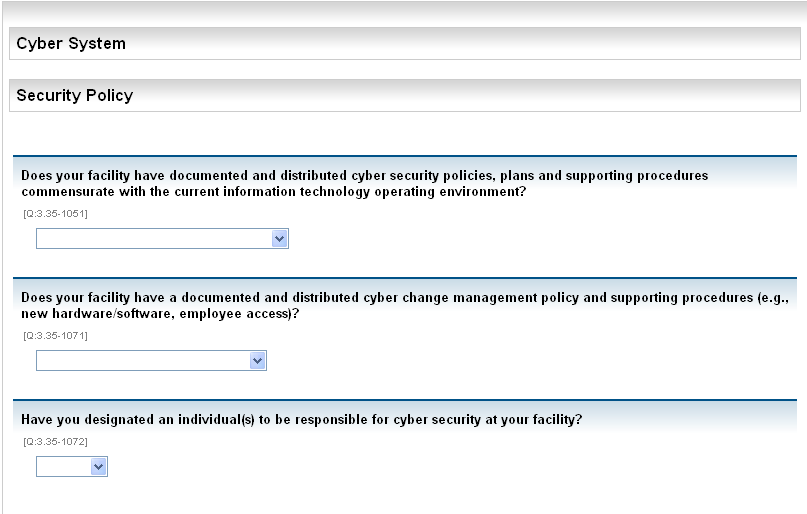This screenshot has height=514, width=807.
Task: Expand the Security Policy section header
Action: click(x=405, y=95)
